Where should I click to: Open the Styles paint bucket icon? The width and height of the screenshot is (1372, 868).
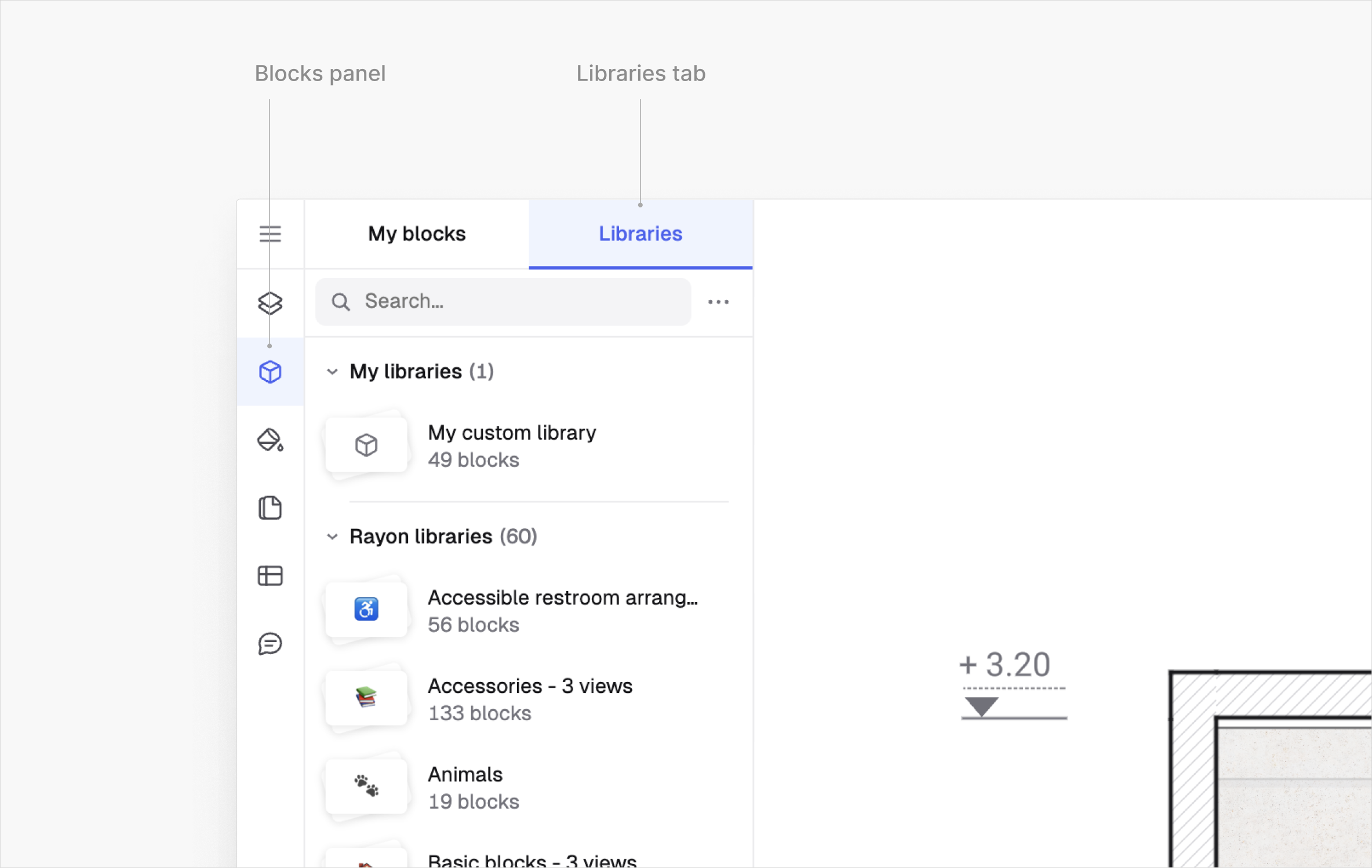click(x=270, y=440)
